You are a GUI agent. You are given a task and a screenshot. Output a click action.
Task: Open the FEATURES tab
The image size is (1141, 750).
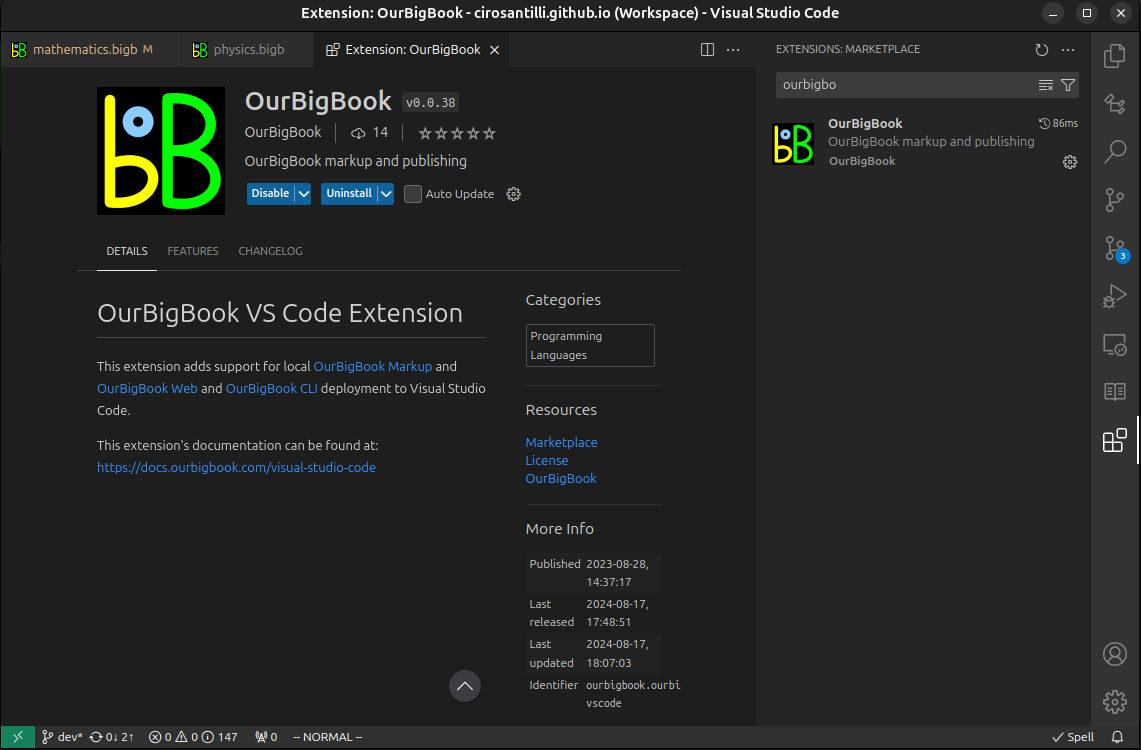[193, 251]
